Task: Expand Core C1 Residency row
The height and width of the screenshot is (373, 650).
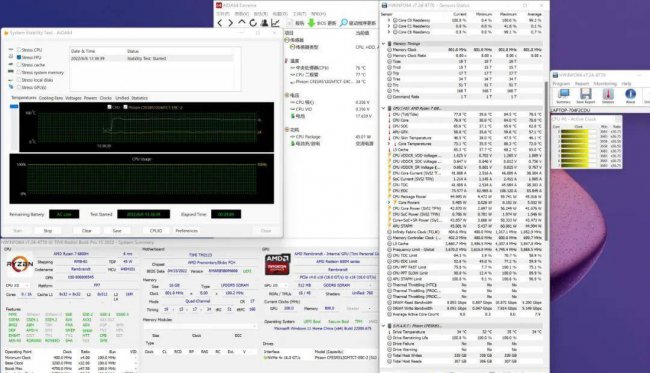Action: 389,26
